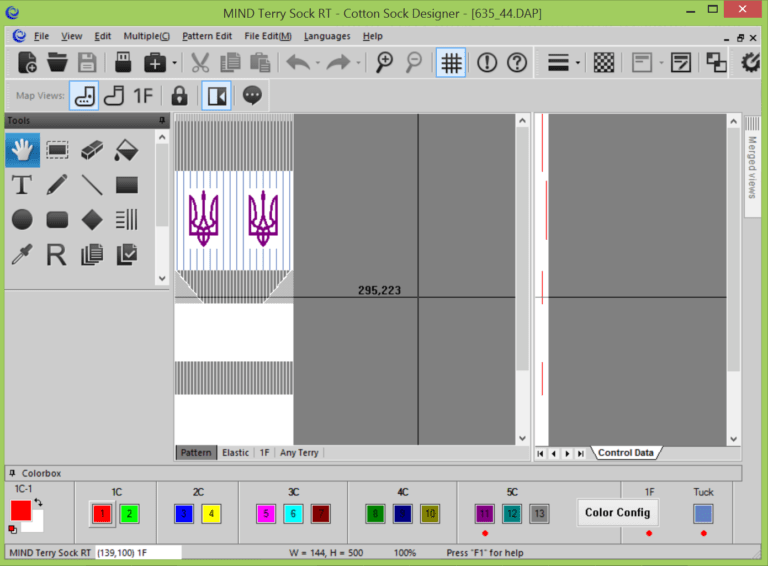The height and width of the screenshot is (566, 768).
Task: Create a new file from the toolbar
Action: [x=27, y=63]
